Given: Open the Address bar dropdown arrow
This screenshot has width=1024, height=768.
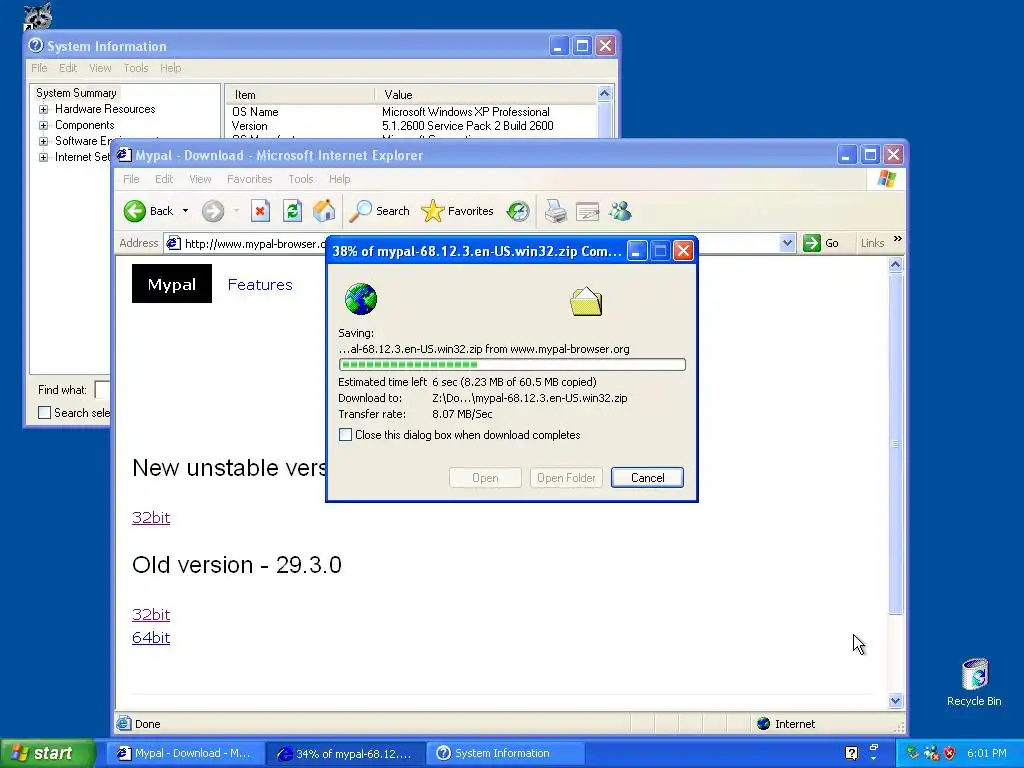Looking at the screenshot, I should 787,243.
